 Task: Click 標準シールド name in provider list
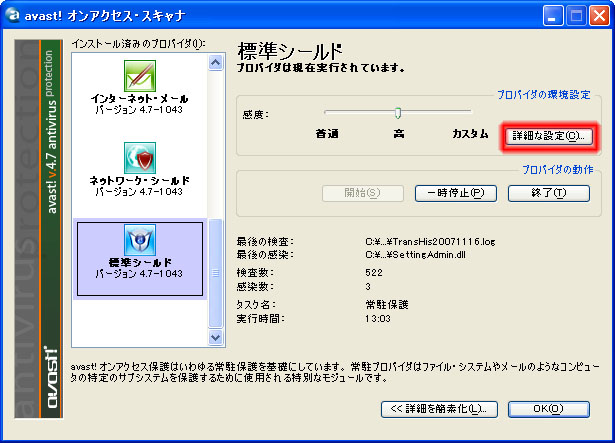click(x=140, y=263)
